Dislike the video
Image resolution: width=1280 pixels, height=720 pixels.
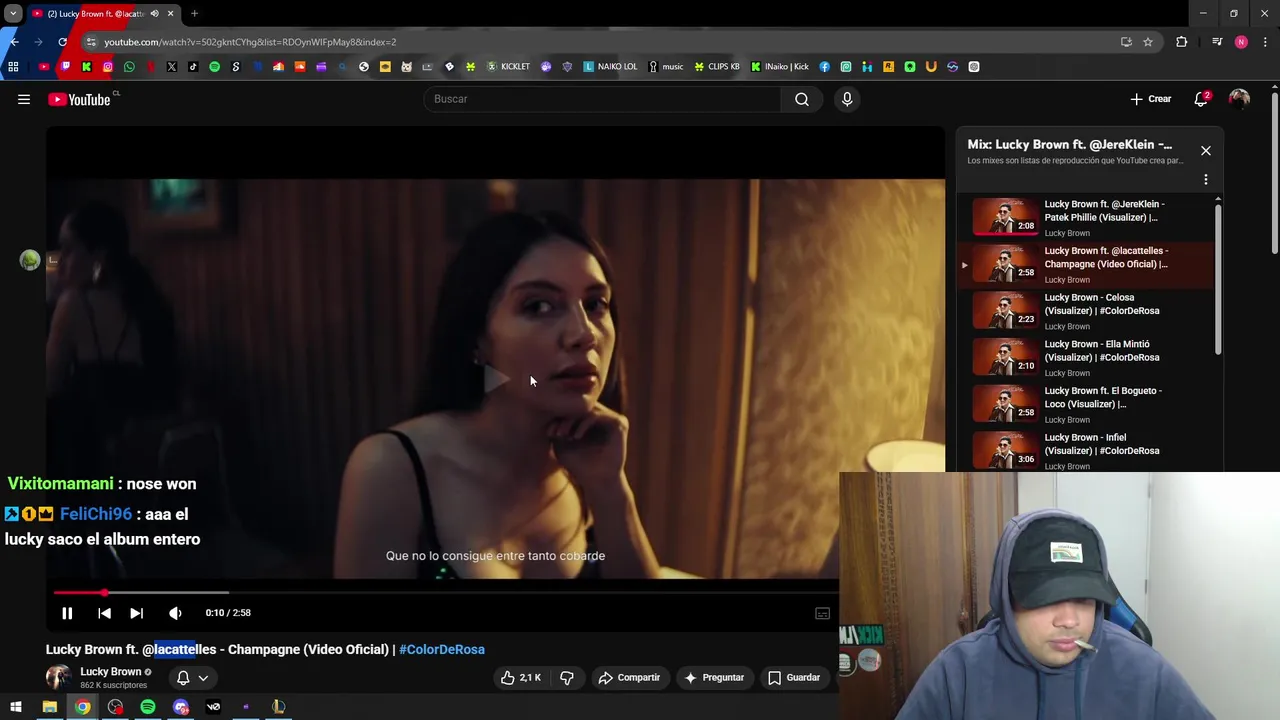pyautogui.click(x=567, y=677)
